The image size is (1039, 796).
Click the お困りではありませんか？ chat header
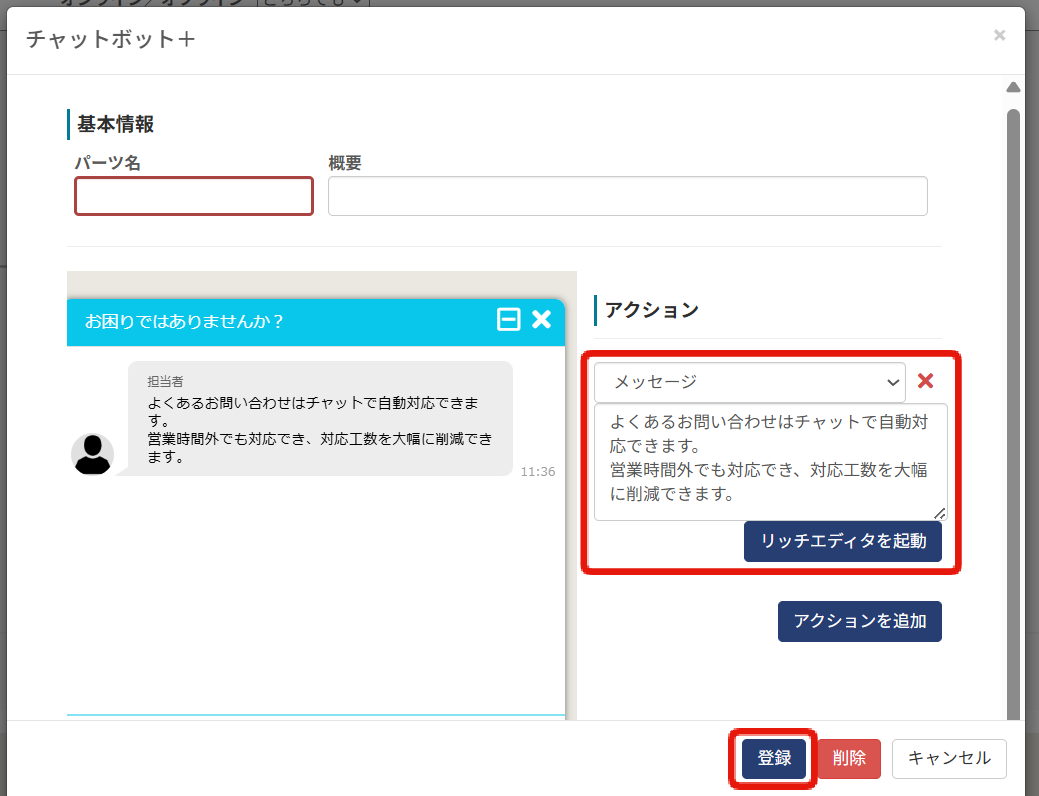pyautogui.click(x=185, y=321)
